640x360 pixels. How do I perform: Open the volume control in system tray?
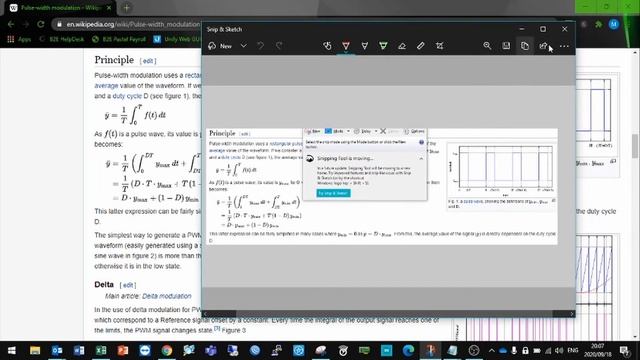pos(559,350)
